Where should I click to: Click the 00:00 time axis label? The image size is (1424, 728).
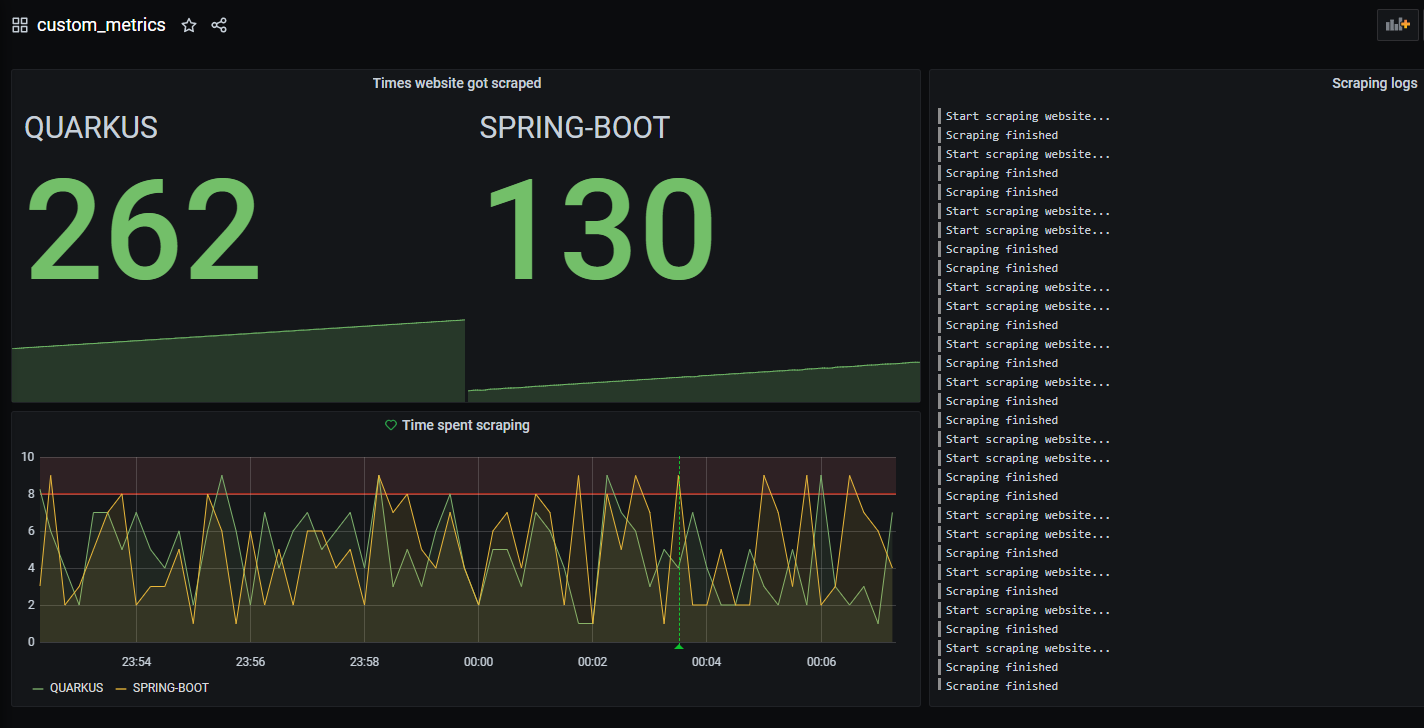click(479, 662)
